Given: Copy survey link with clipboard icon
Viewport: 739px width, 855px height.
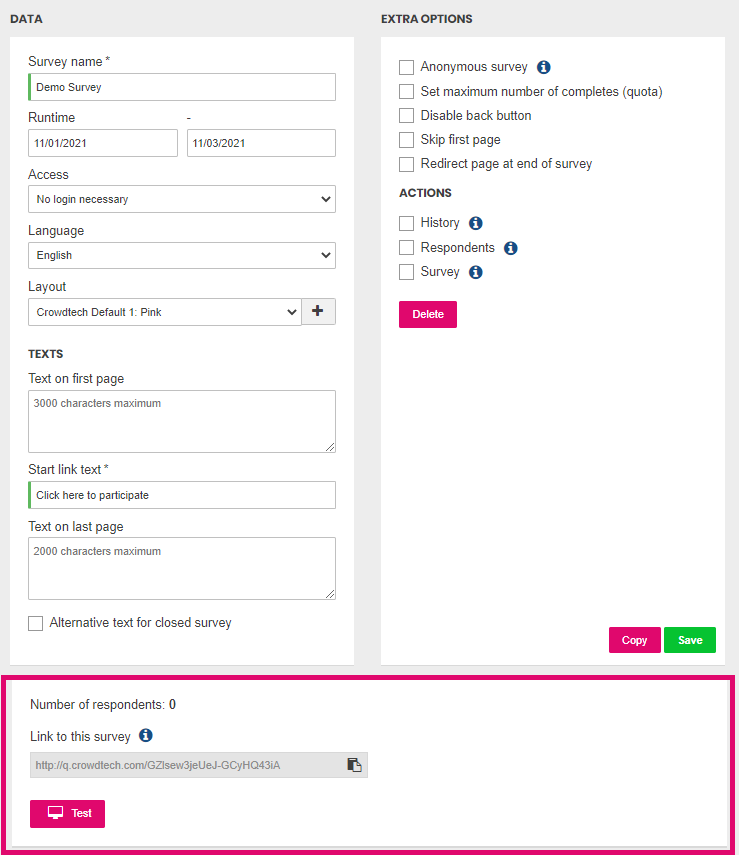Looking at the screenshot, I should click(355, 765).
